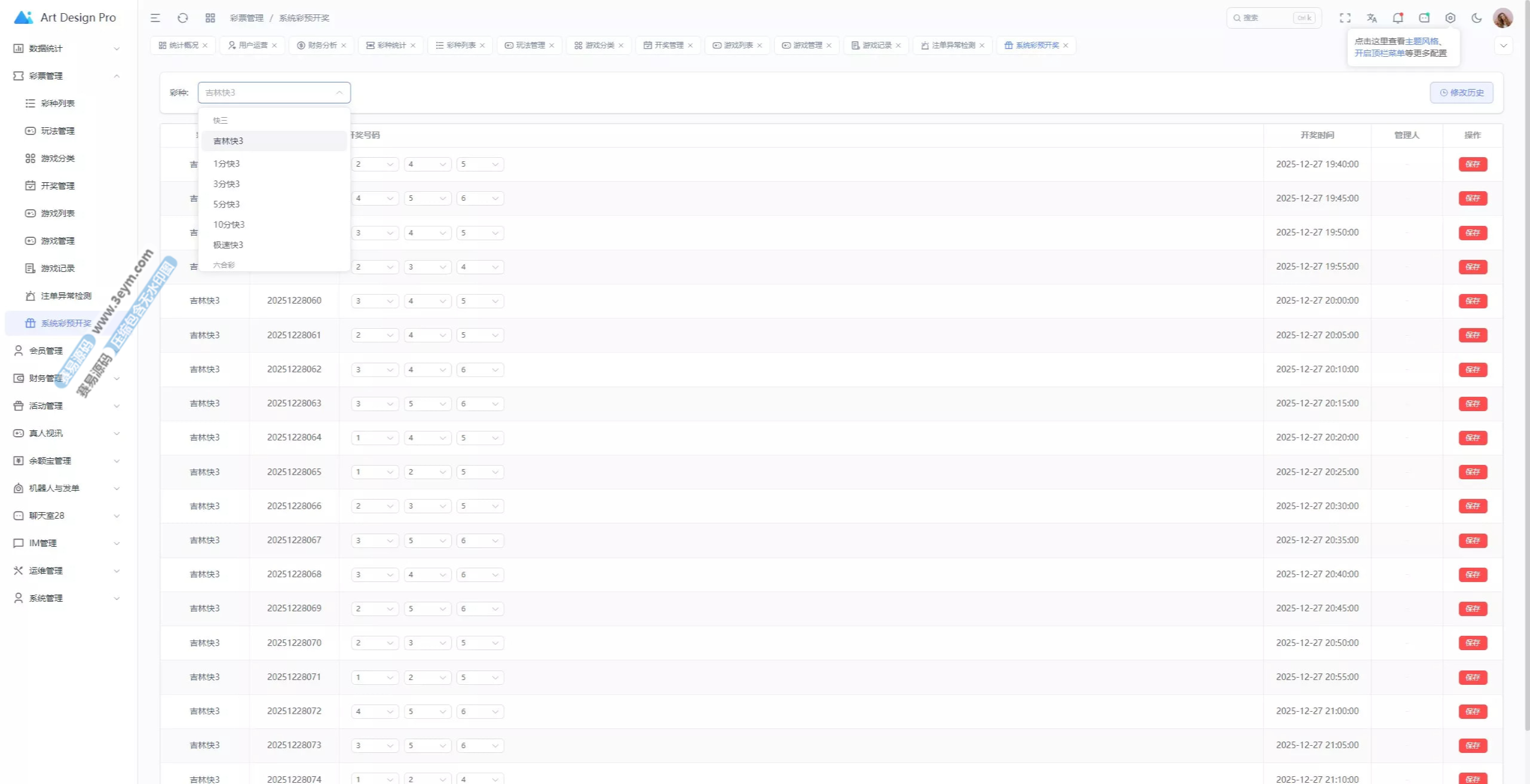Open the language translation icon
This screenshot has width=1530, height=784.
tap(1372, 18)
